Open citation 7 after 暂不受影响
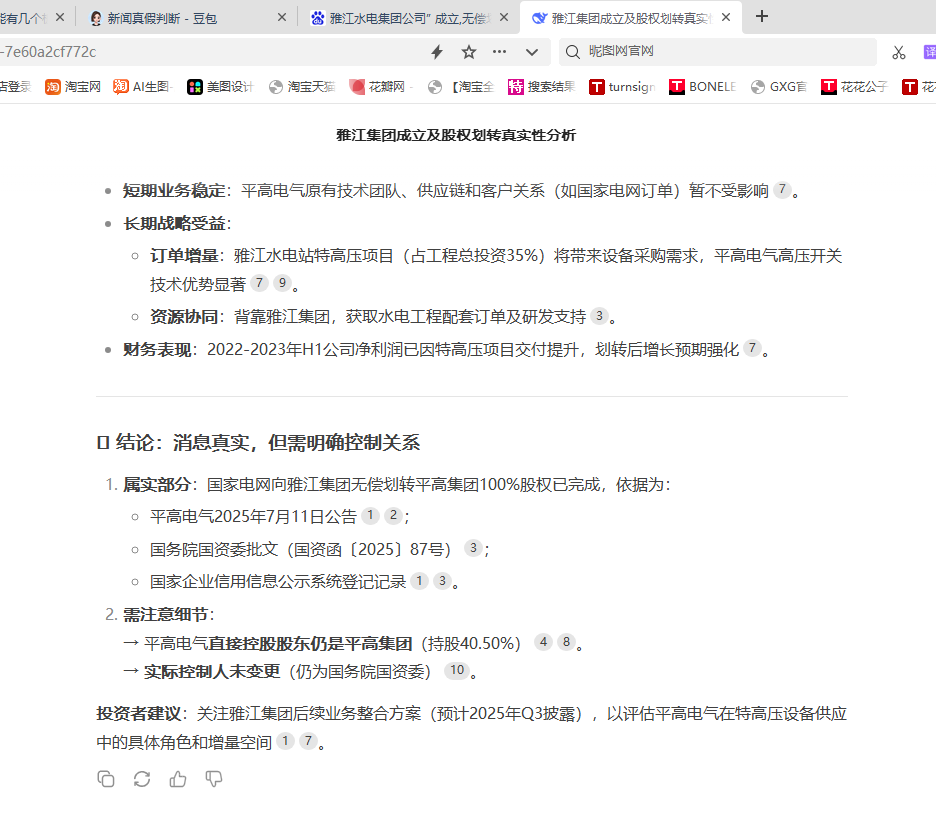Screen dimensions: 936x839 (783, 190)
